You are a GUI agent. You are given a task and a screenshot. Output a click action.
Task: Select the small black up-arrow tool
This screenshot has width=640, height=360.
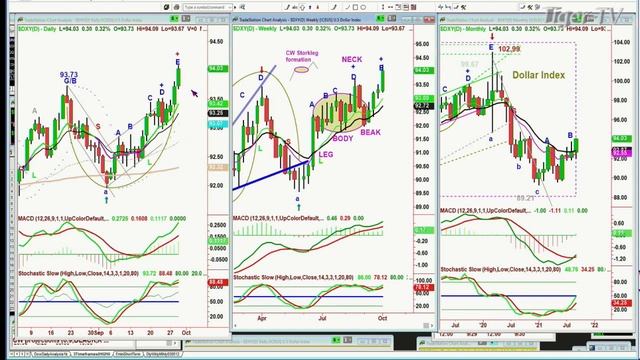(310, 7)
